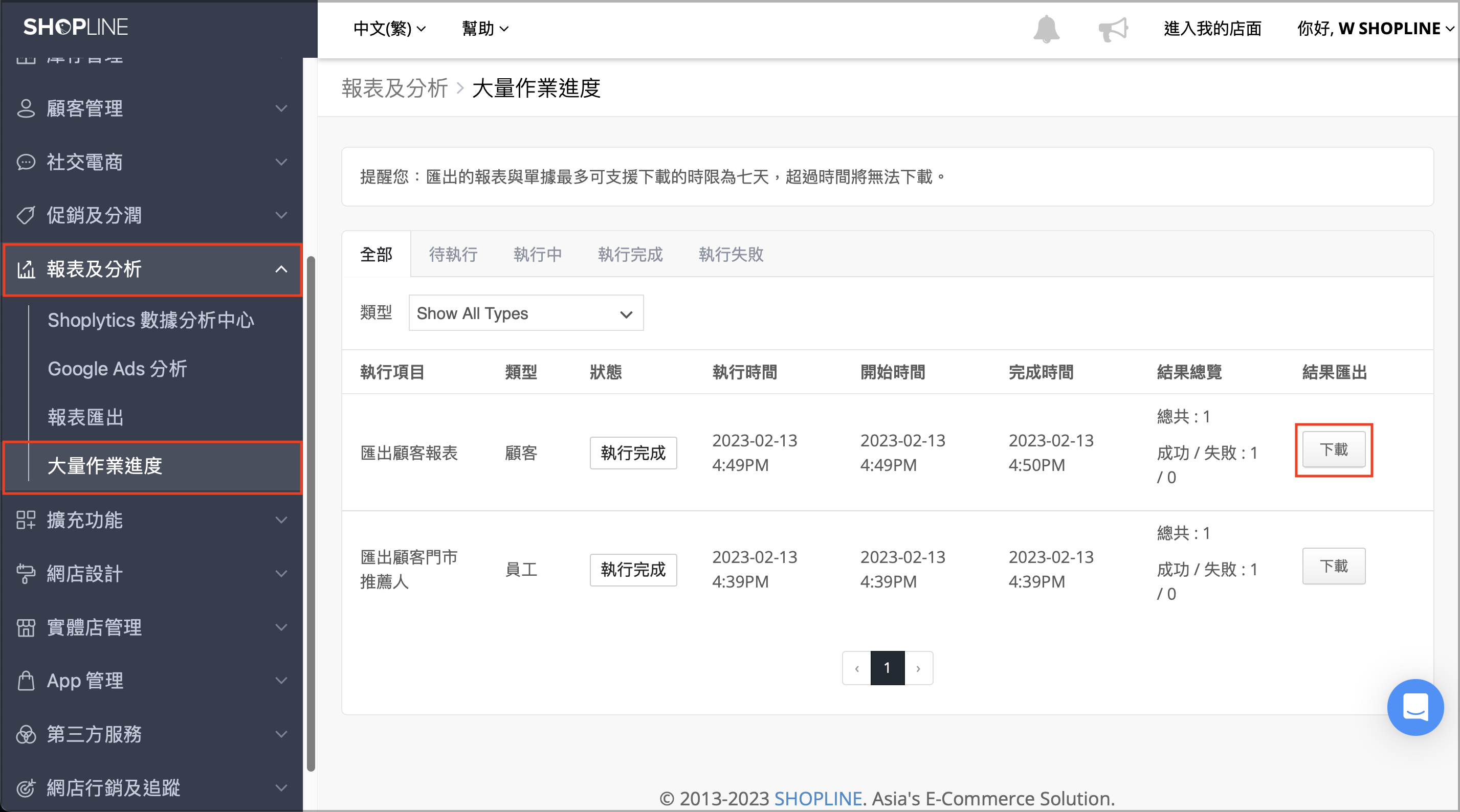Open the Show All Types dropdown
The image size is (1460, 812).
point(526,313)
